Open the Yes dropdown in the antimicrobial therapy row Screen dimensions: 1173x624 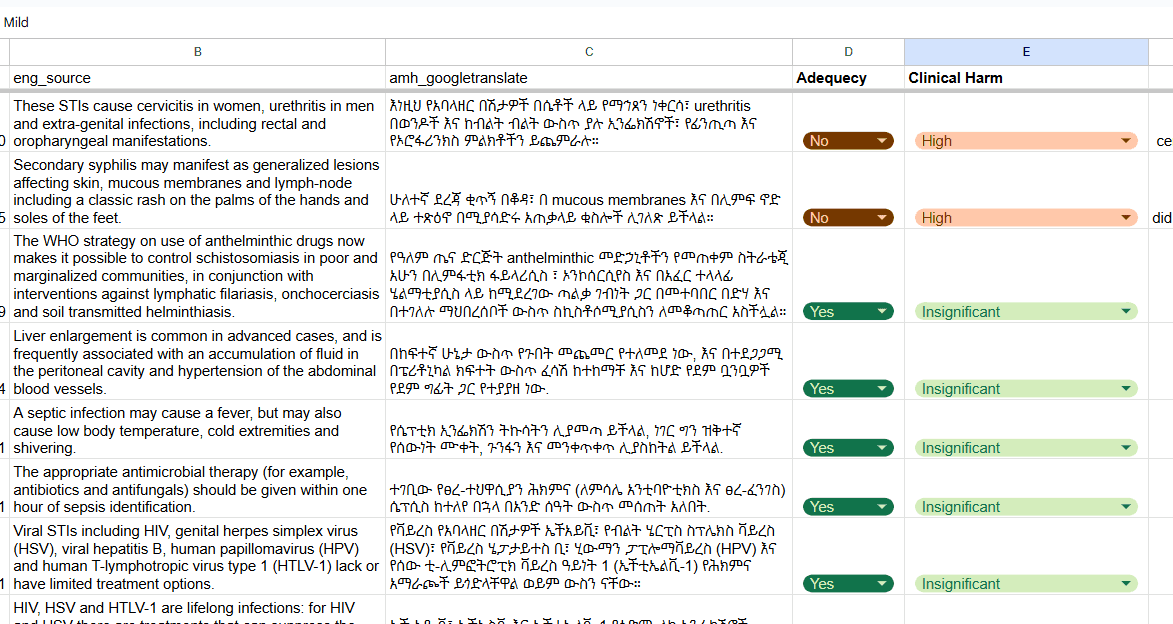847,507
